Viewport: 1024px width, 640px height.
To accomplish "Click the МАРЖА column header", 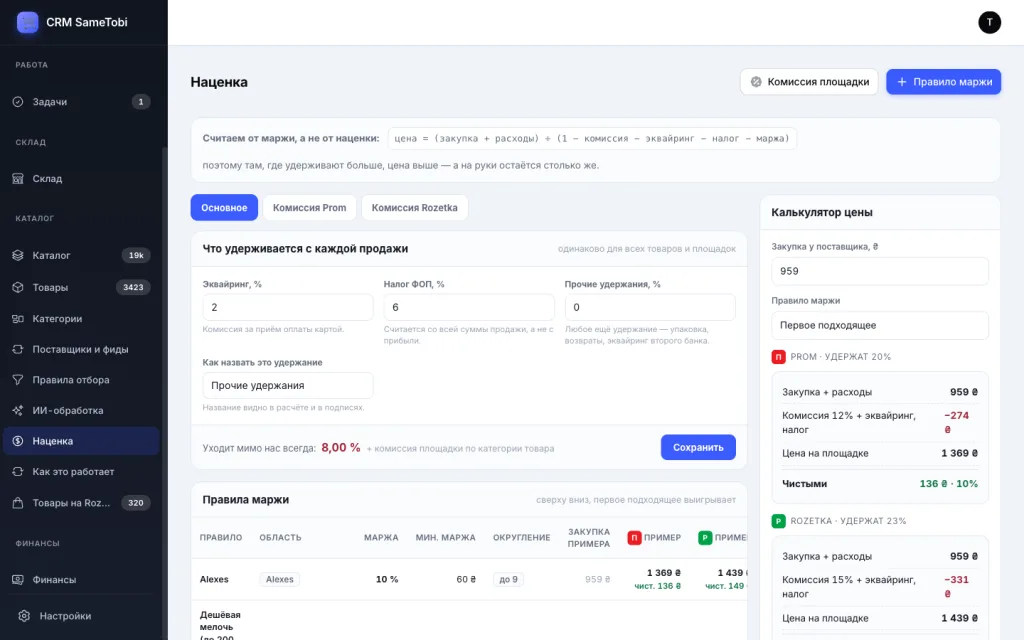I will pos(381,537).
